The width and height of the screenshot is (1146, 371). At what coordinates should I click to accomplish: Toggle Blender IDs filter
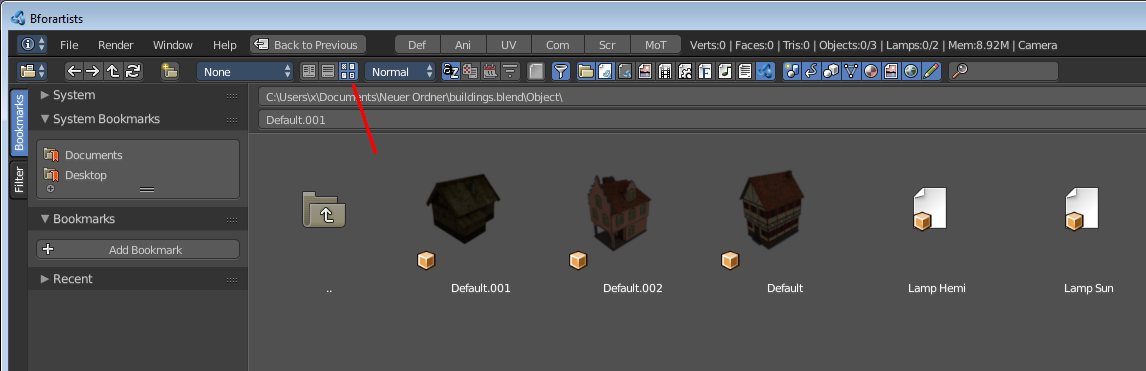(x=764, y=71)
